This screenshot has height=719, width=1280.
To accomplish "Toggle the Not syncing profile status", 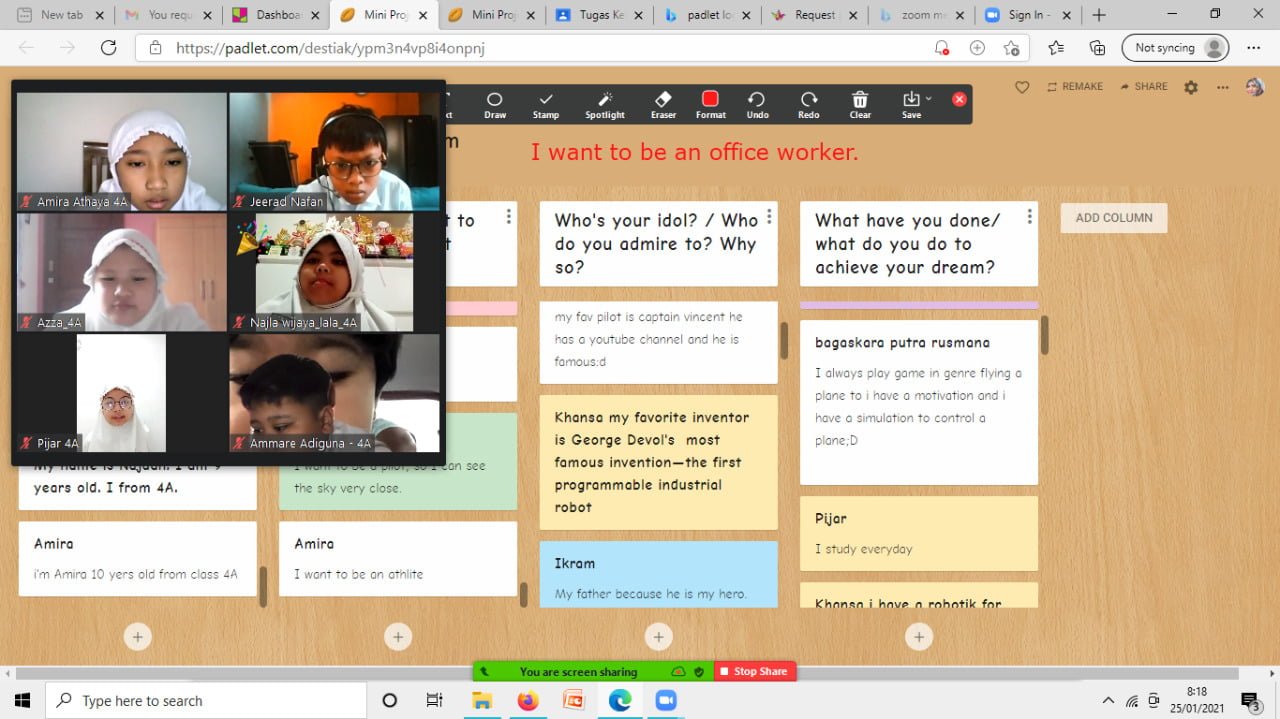I will (x=1175, y=47).
